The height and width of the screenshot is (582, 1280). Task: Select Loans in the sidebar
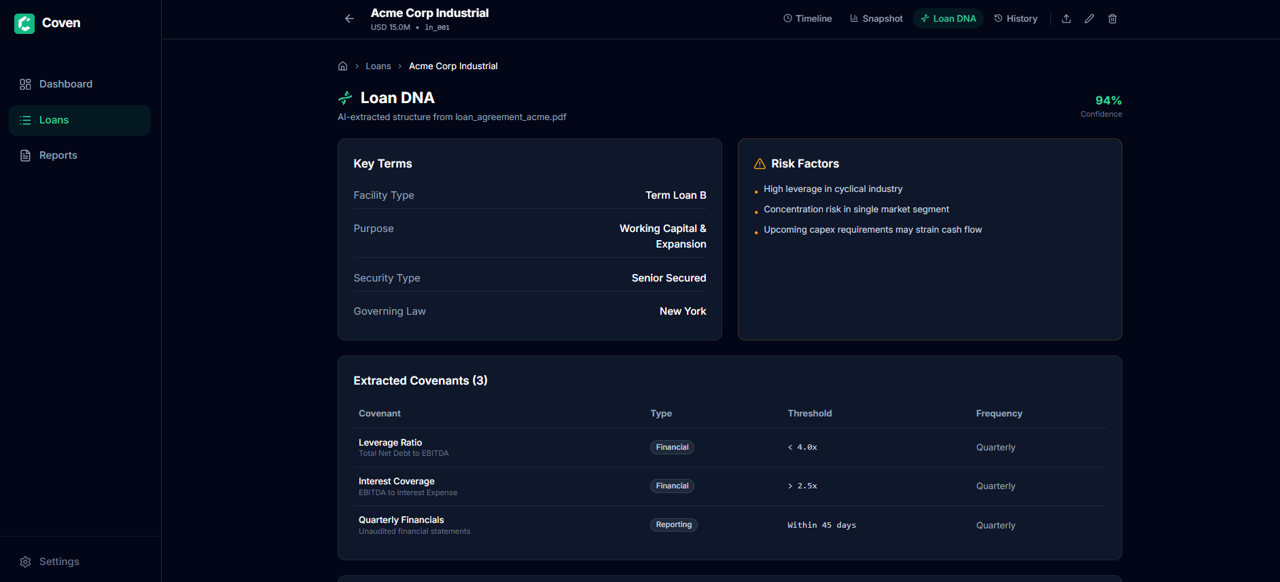80,120
